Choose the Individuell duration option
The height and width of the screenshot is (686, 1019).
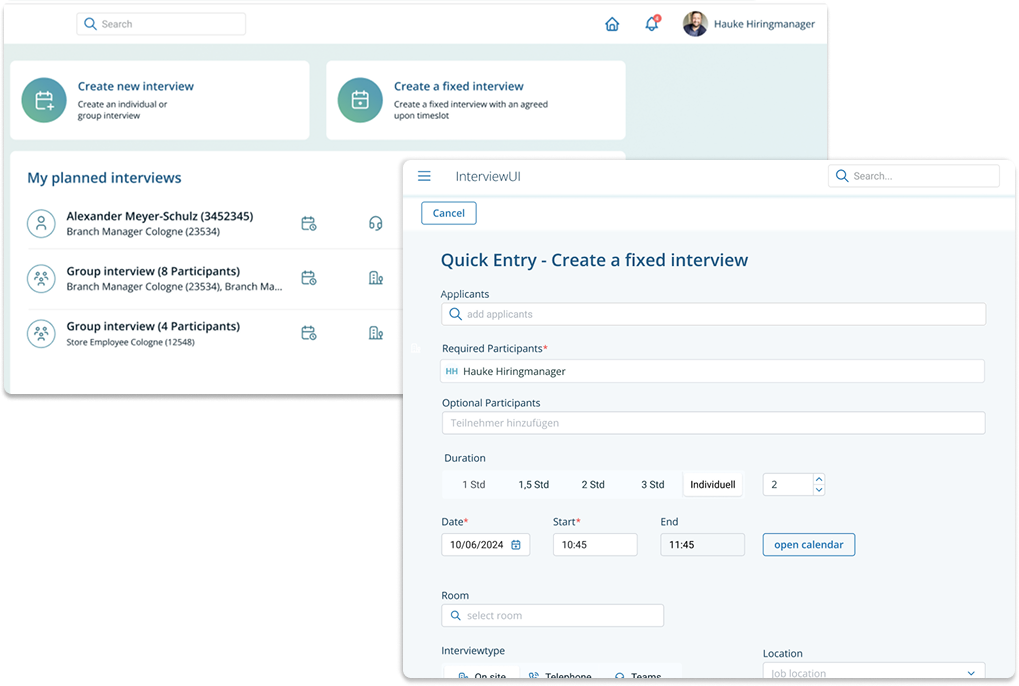point(712,484)
